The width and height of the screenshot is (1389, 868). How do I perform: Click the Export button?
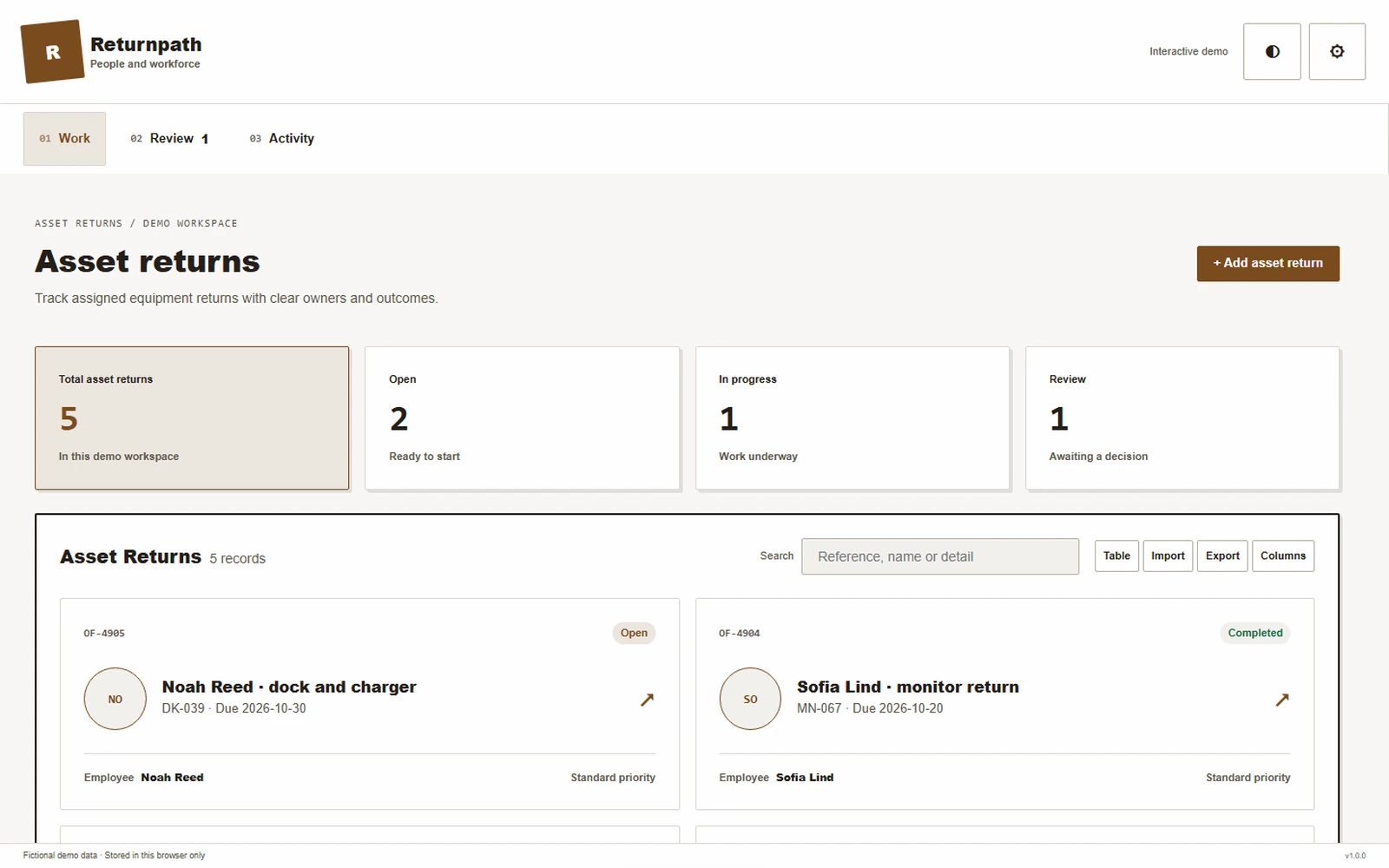tap(1222, 556)
